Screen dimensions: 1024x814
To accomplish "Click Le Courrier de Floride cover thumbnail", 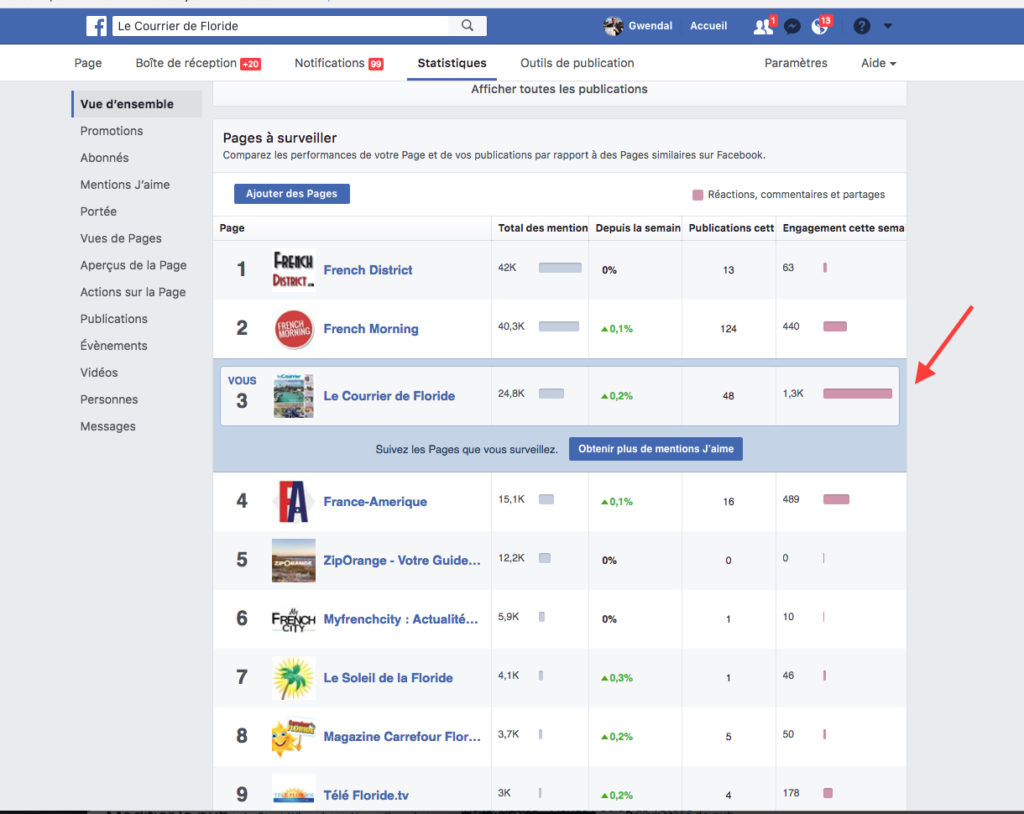I will 293,396.
